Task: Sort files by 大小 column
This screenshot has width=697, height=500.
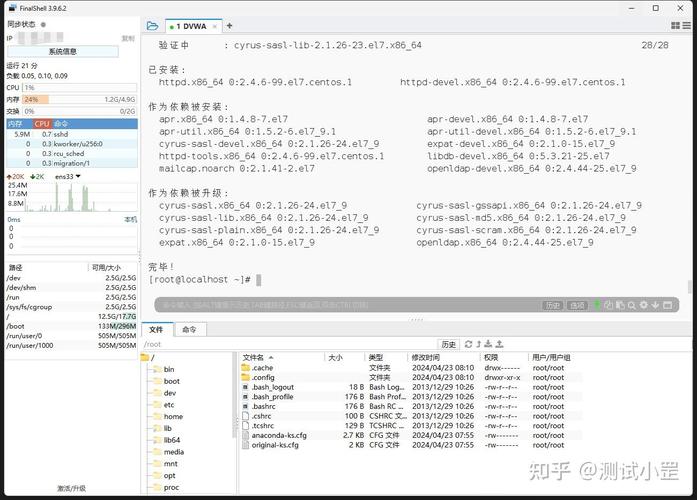Action: (x=344, y=357)
